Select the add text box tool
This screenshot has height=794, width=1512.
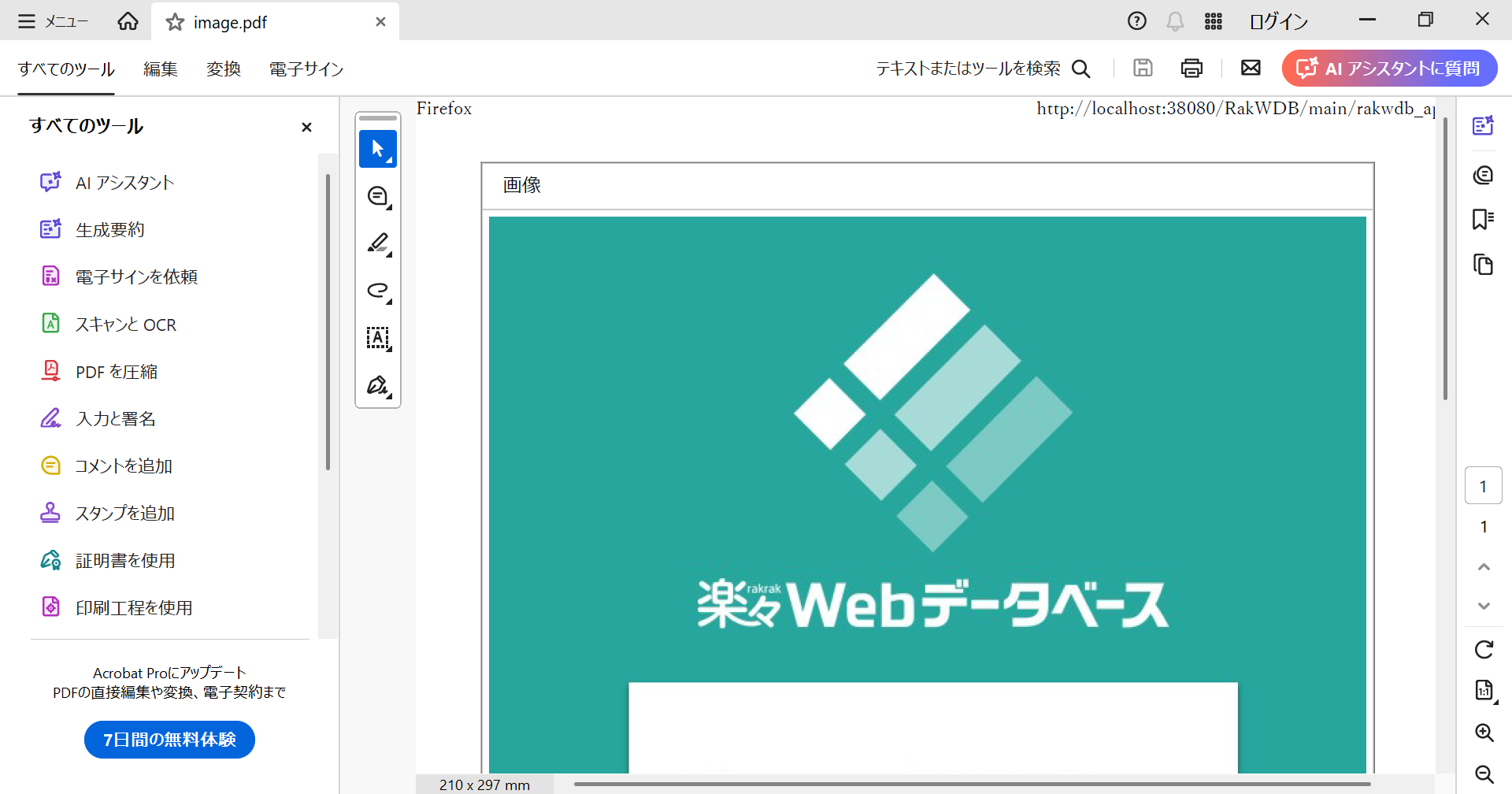pos(378,338)
